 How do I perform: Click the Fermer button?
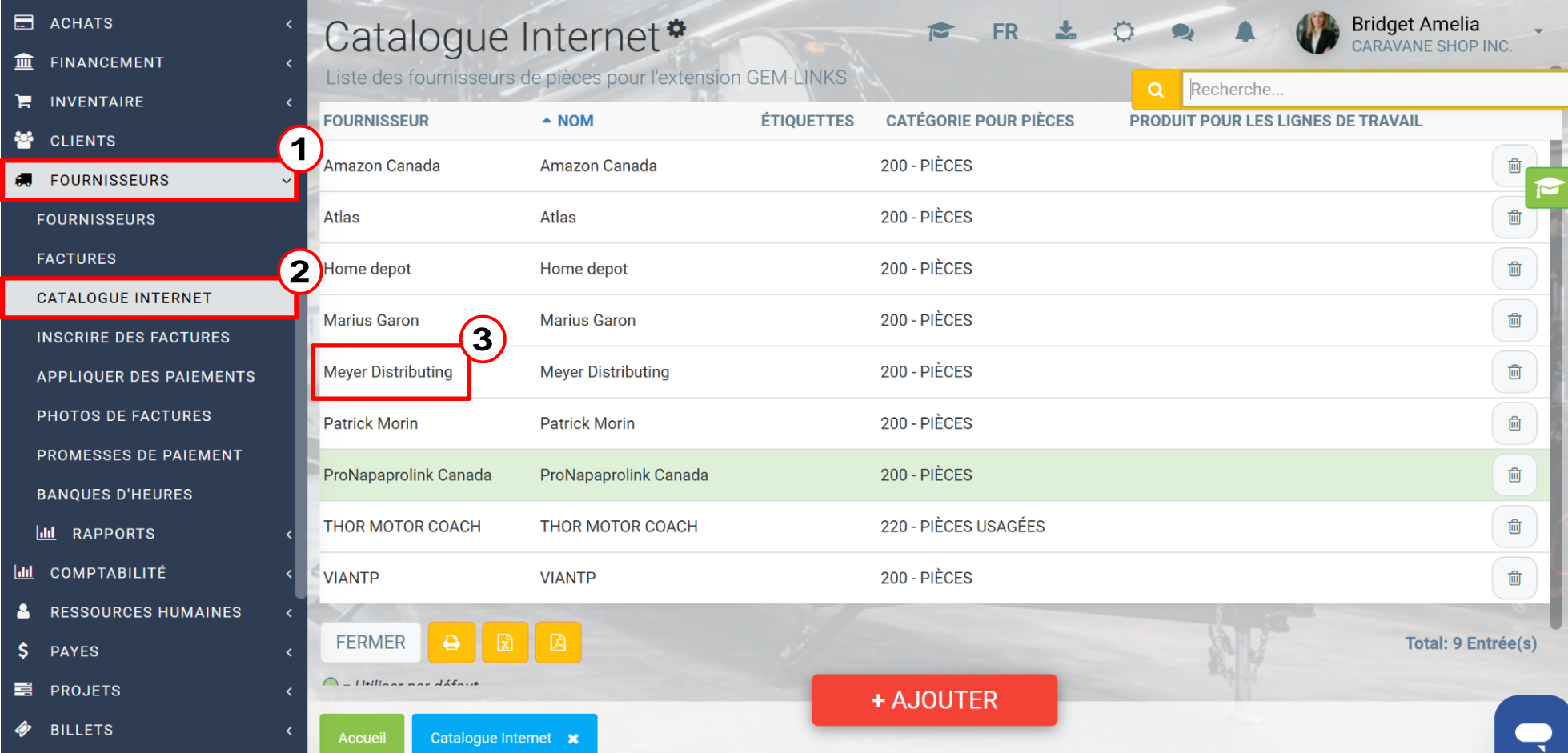pos(371,643)
